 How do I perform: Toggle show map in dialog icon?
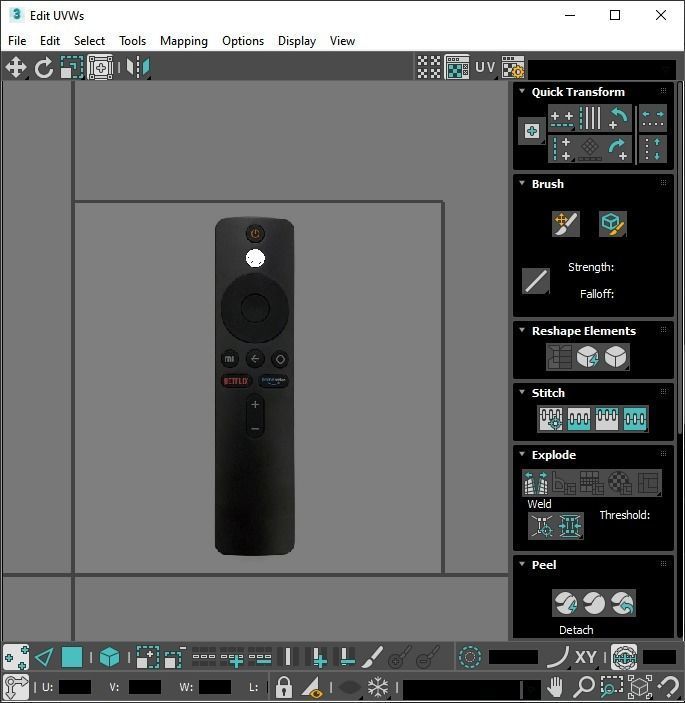(x=457, y=68)
